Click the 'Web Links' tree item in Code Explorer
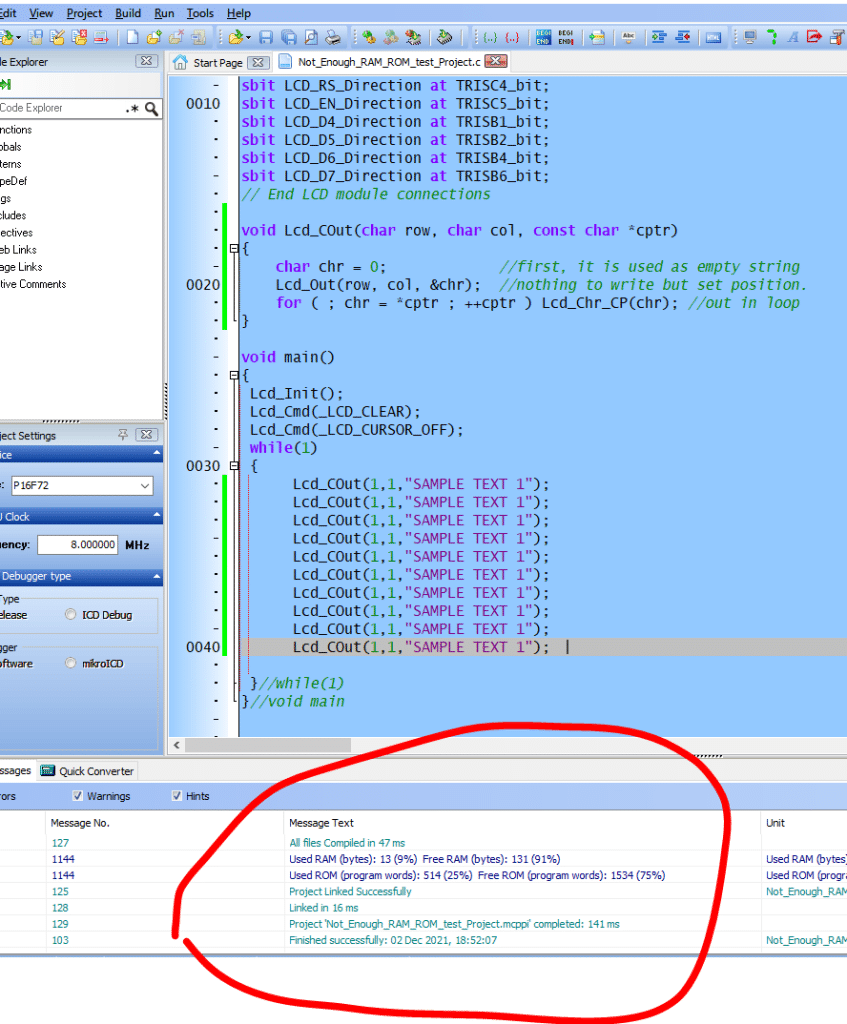The image size is (847, 1024). click(18, 249)
